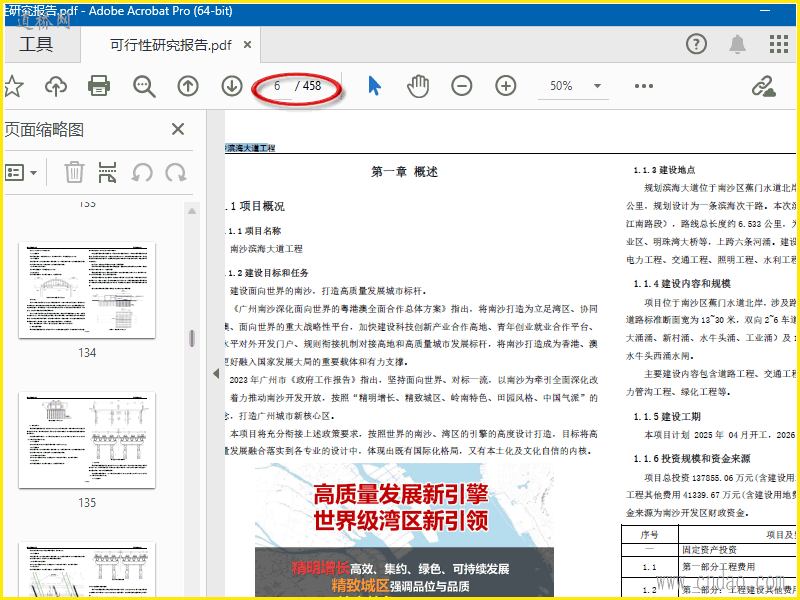
Task: Zoom out with minus icon
Action: click(462, 86)
